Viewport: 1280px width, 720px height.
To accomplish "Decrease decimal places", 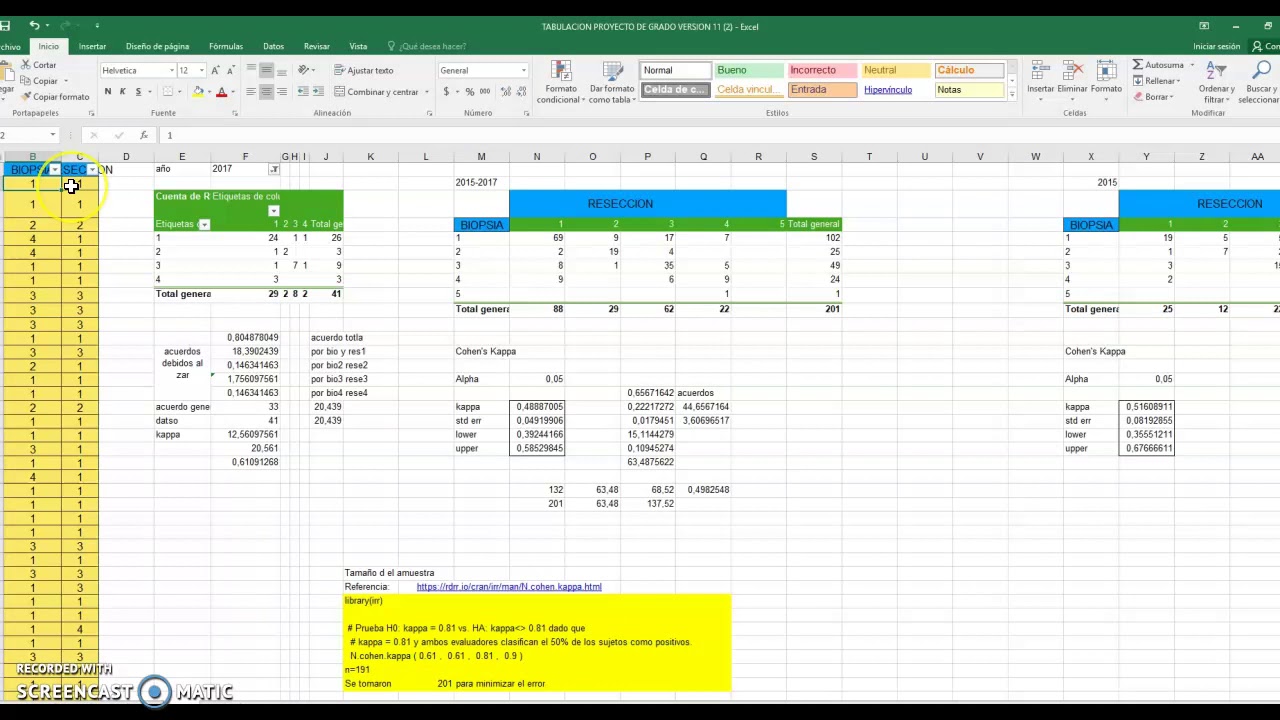I will 521,92.
